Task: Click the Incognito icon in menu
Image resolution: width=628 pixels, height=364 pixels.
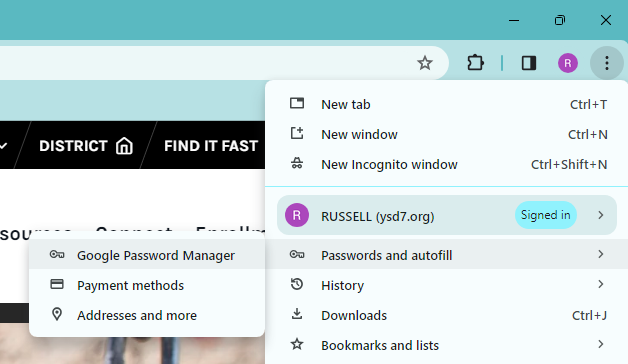Action: 297,163
